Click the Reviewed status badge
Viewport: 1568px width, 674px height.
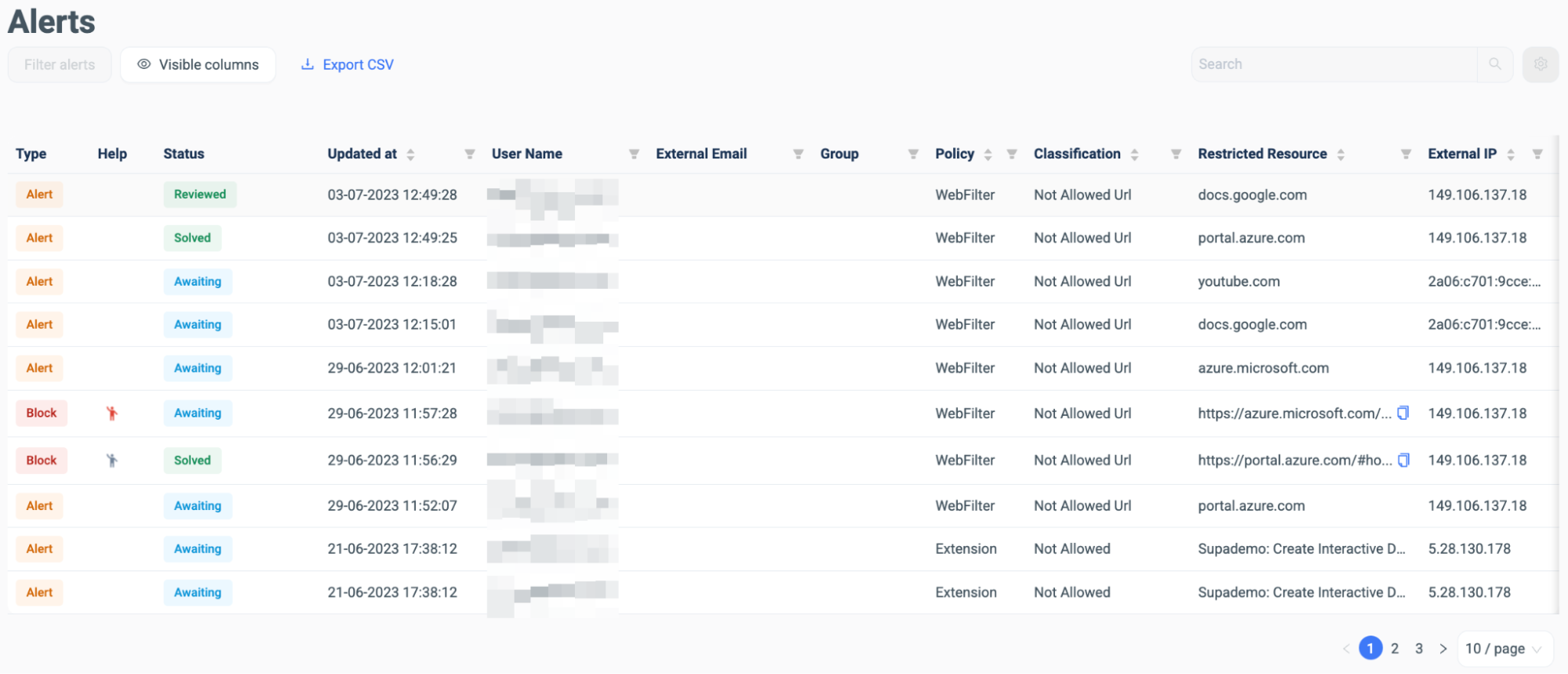point(200,195)
